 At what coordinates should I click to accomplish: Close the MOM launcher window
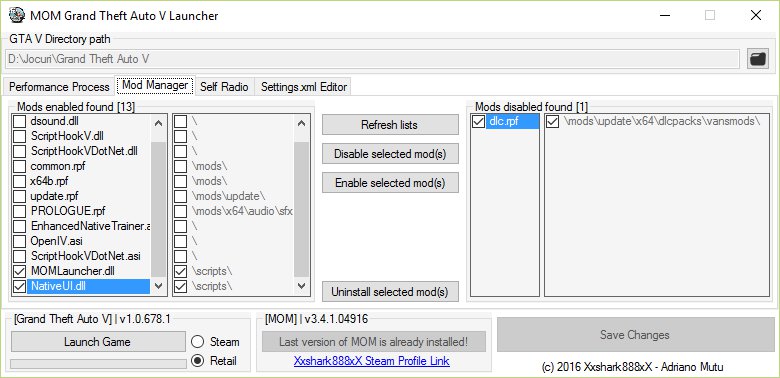(756, 15)
